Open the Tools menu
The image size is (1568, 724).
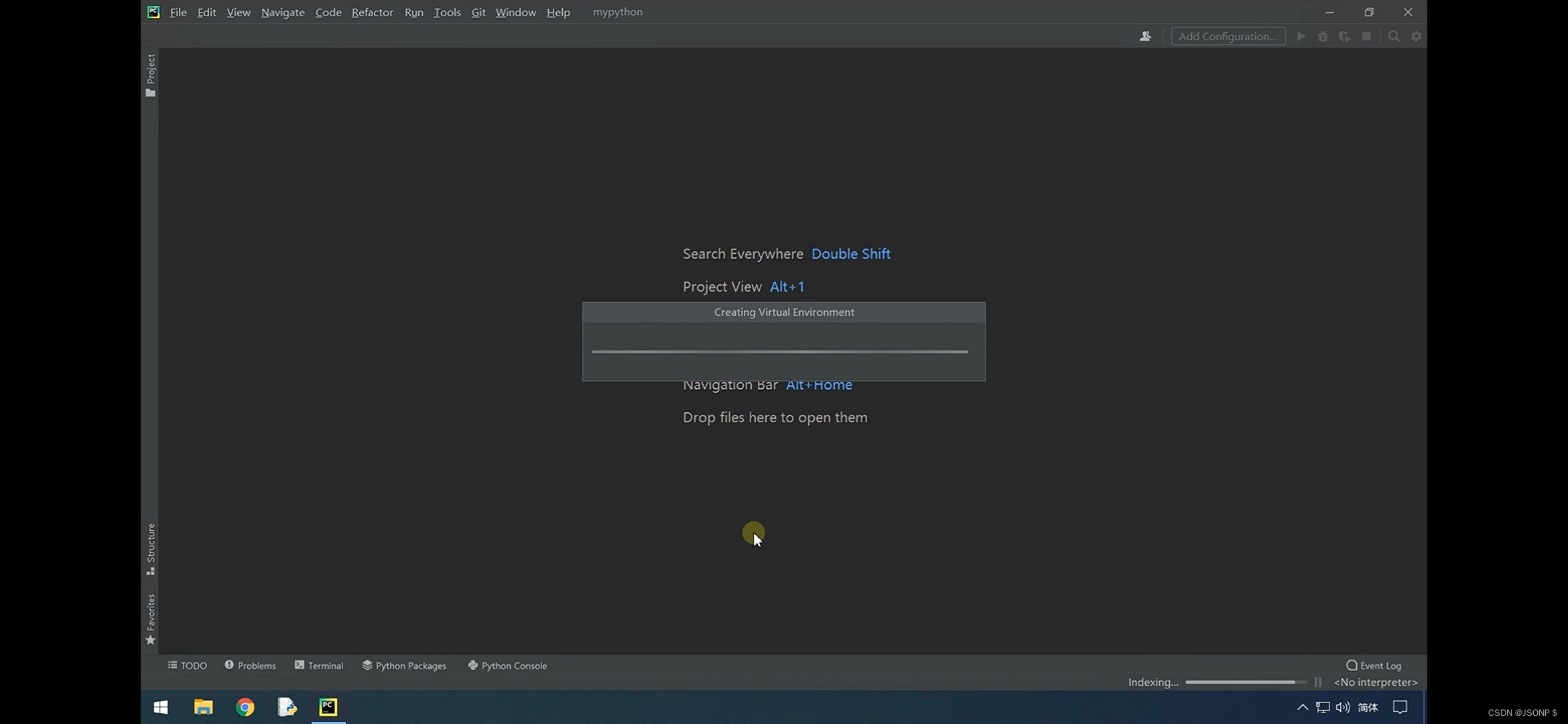447,12
